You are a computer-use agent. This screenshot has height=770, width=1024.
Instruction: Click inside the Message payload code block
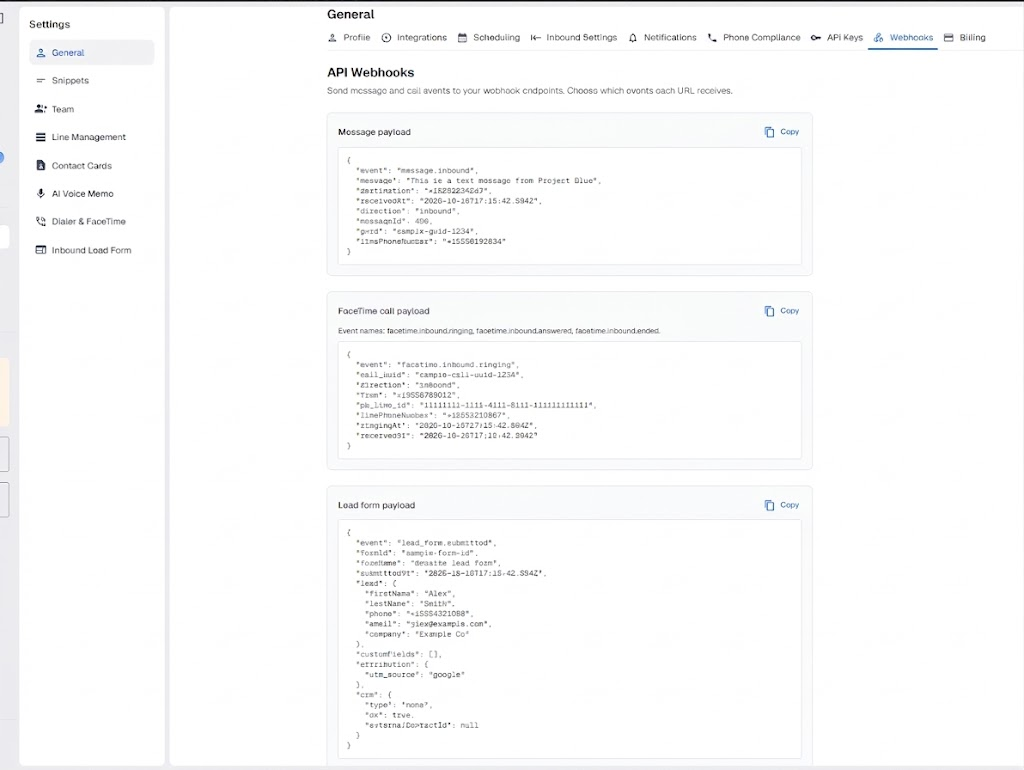point(569,206)
